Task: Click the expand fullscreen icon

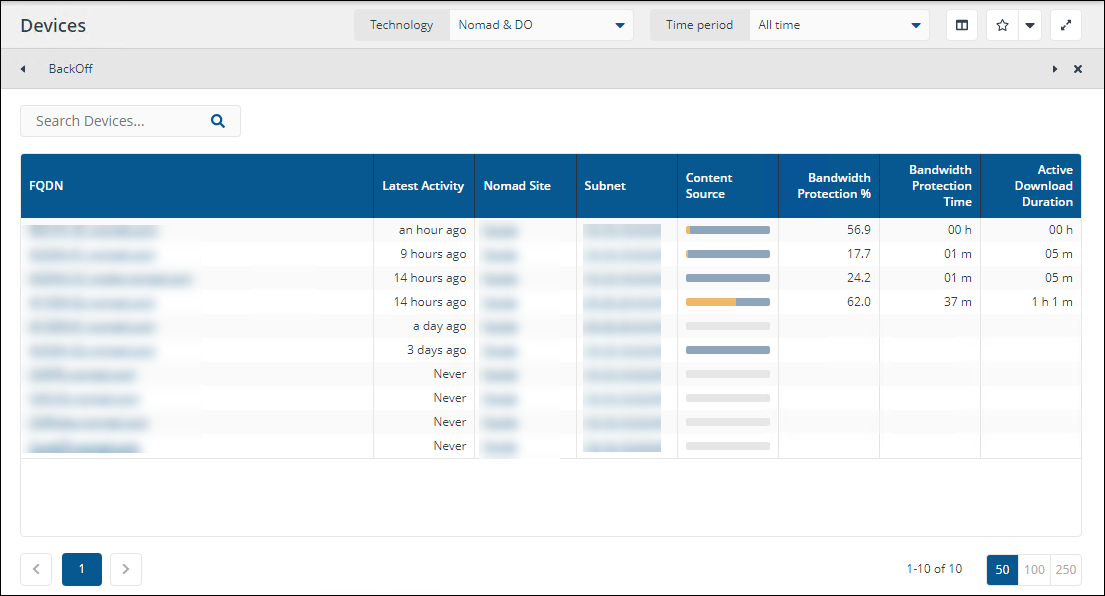Action: point(1066,25)
